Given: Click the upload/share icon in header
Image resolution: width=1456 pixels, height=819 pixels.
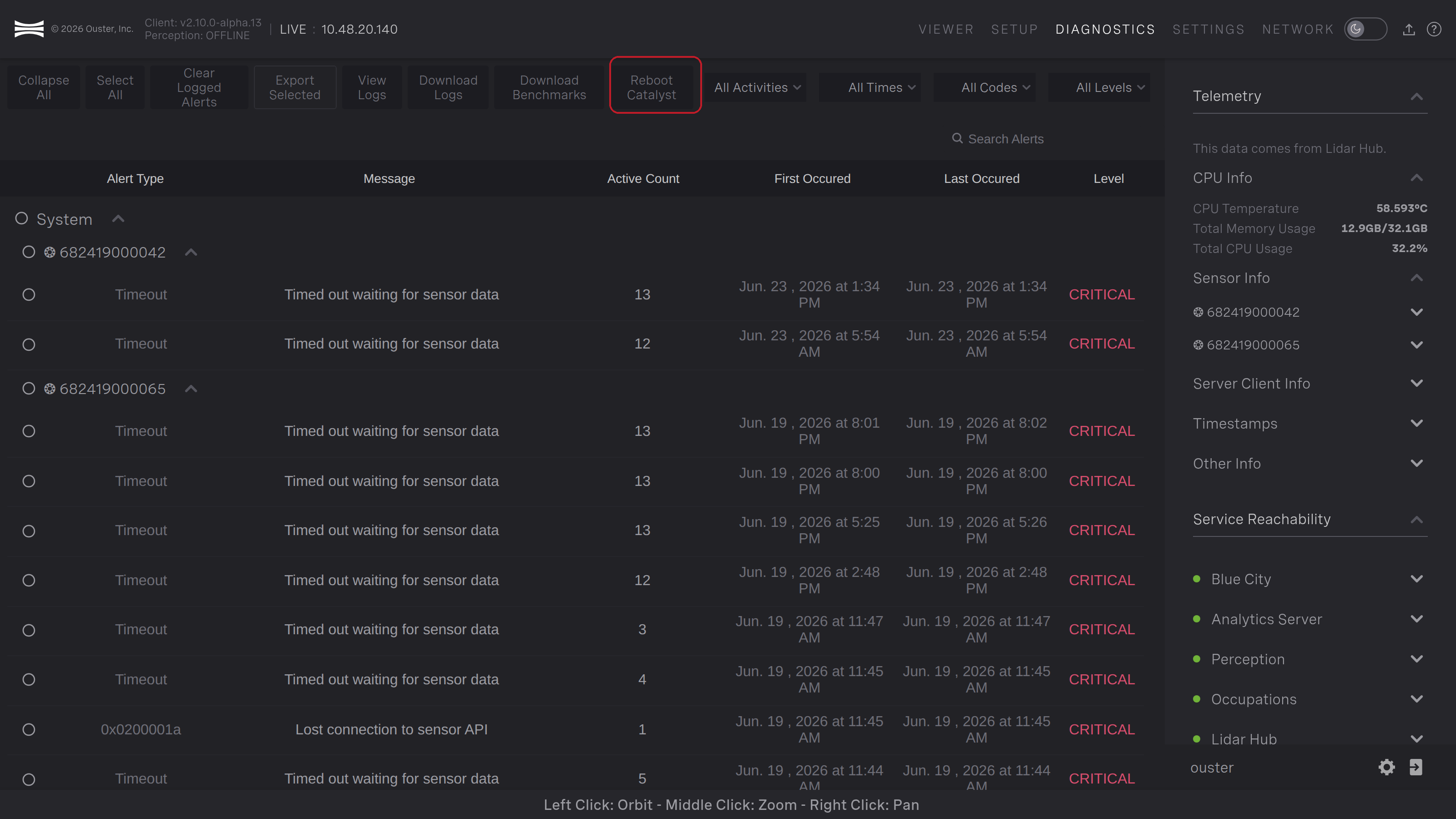Looking at the screenshot, I should (1409, 30).
